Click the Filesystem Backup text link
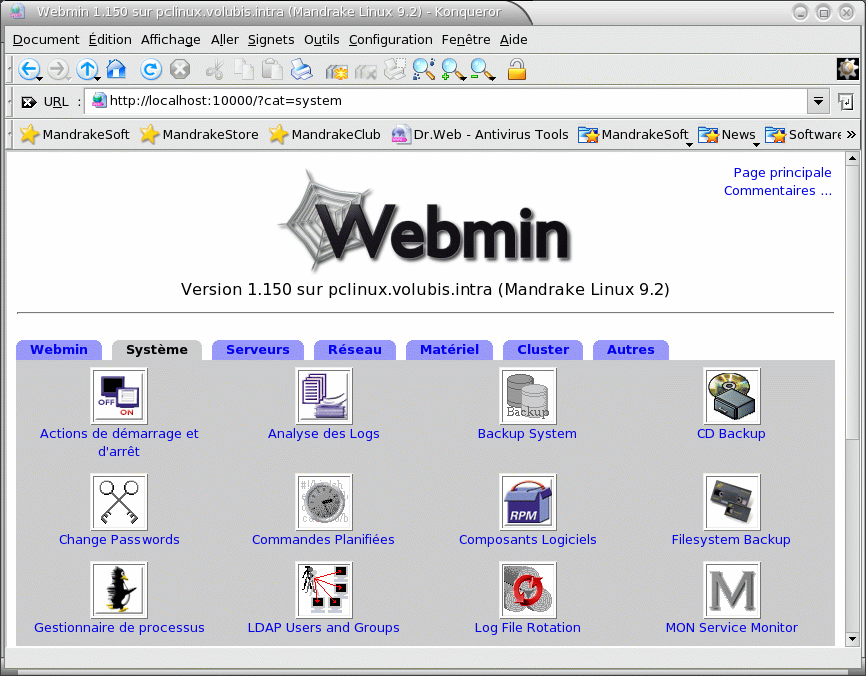This screenshot has width=866, height=676. (x=731, y=540)
